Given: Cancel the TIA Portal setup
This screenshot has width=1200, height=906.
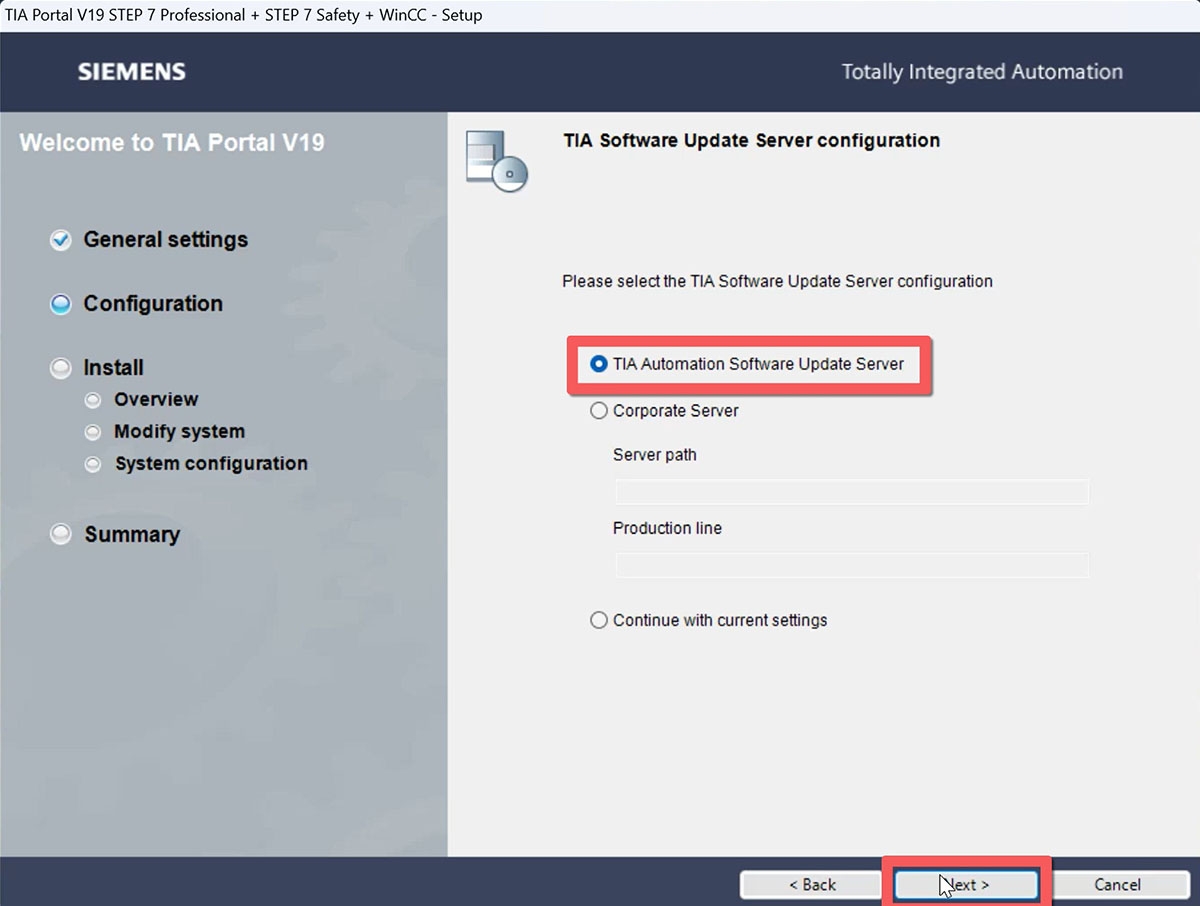Looking at the screenshot, I should (x=1117, y=885).
